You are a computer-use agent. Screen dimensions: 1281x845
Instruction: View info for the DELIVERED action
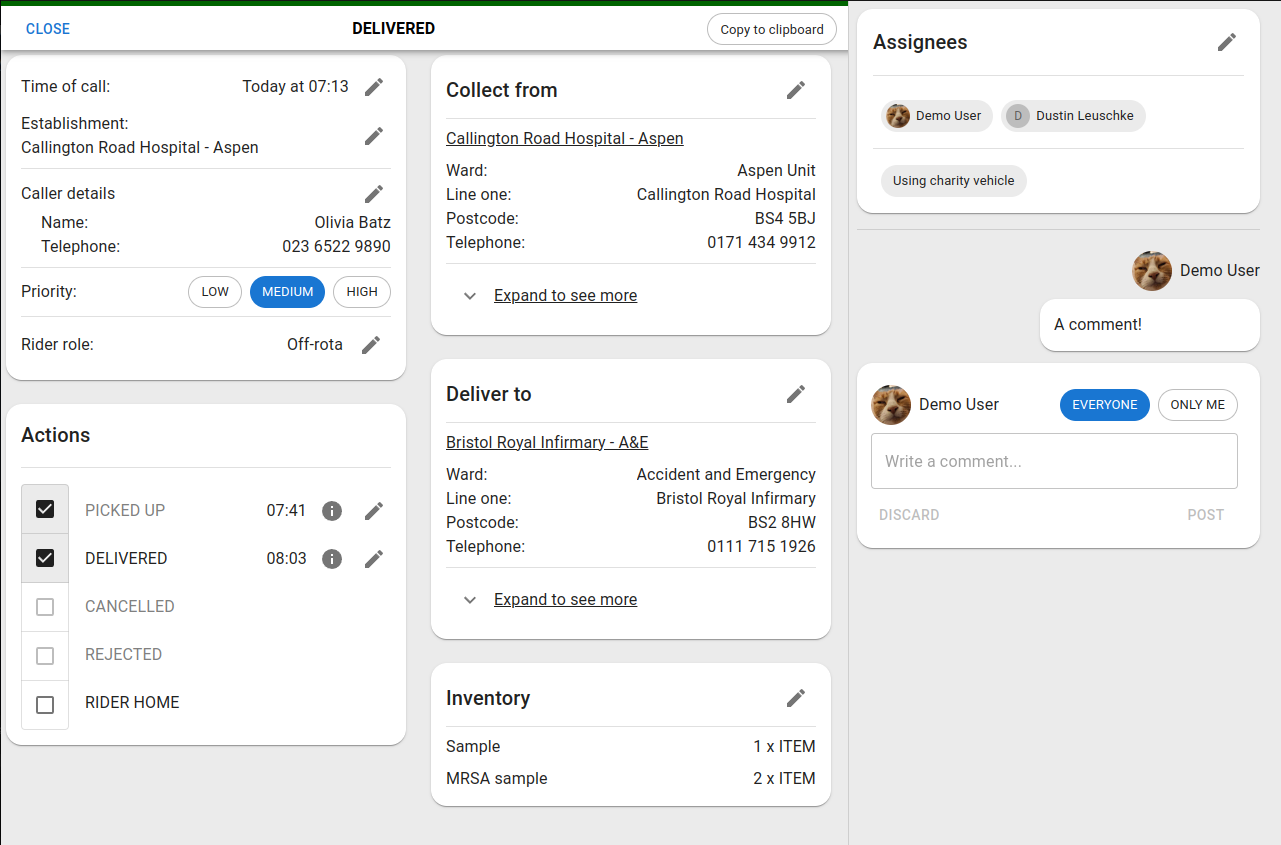tap(331, 558)
